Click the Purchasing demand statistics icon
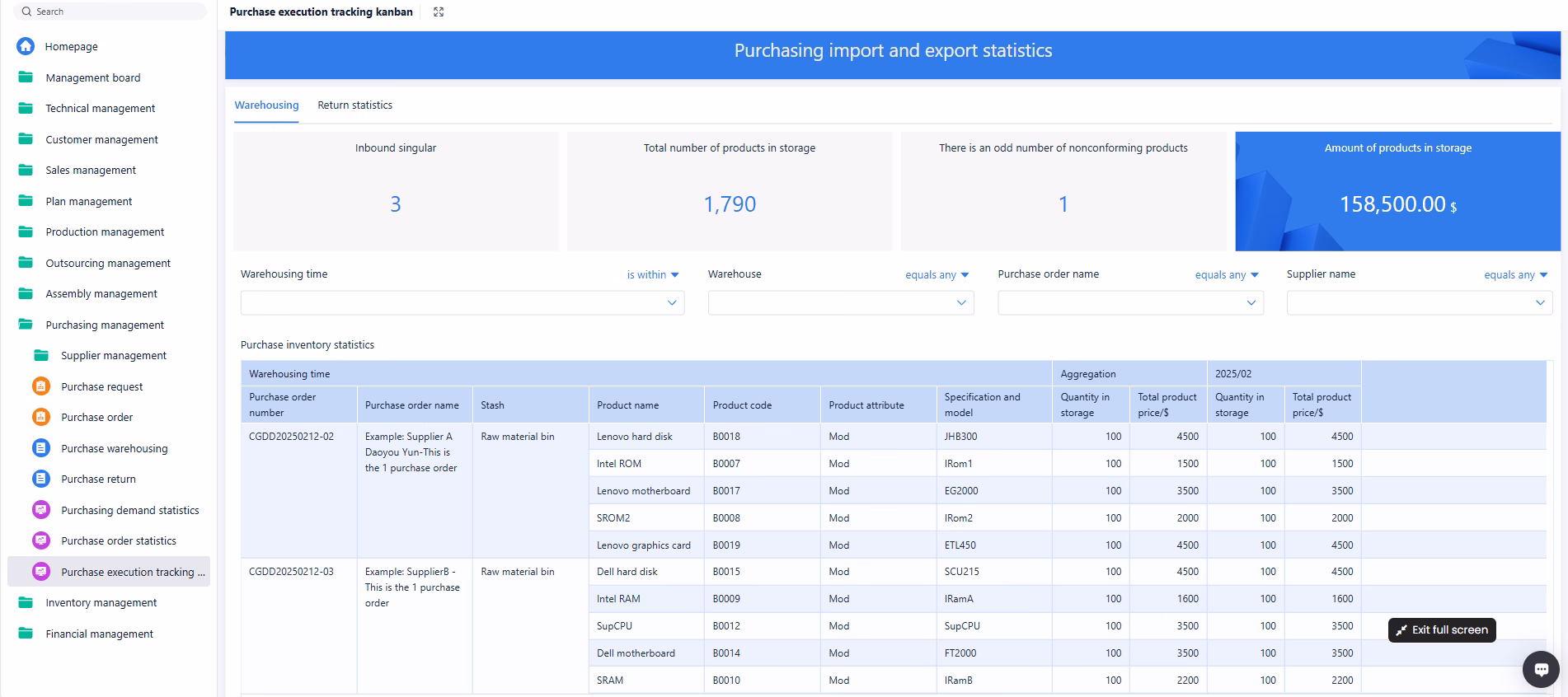The height and width of the screenshot is (697, 1568). coord(41,510)
